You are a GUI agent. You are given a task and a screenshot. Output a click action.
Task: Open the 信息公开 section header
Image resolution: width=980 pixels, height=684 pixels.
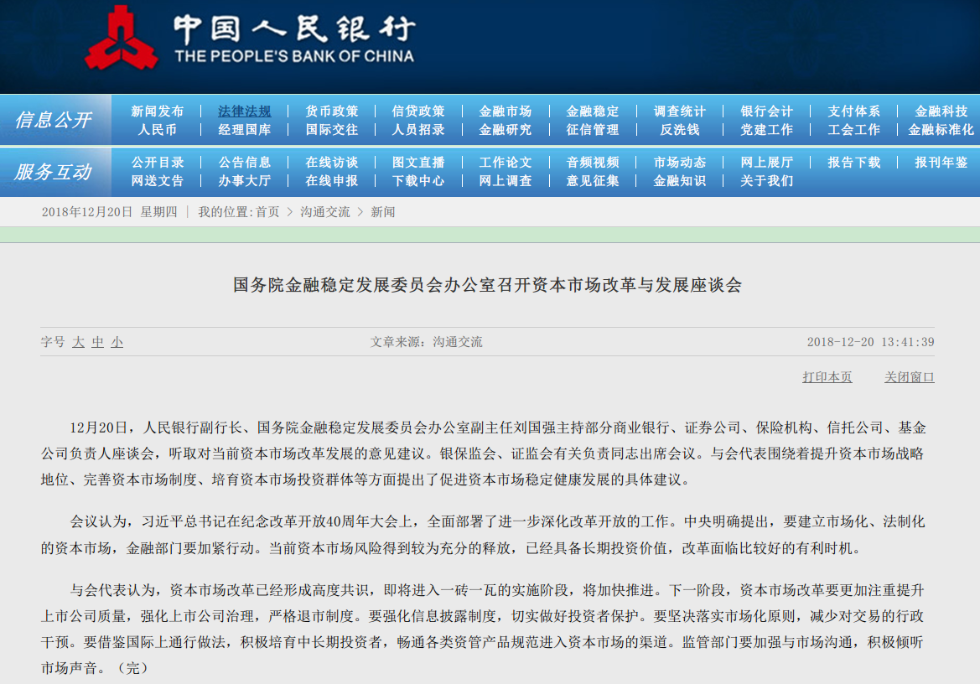coord(53,121)
